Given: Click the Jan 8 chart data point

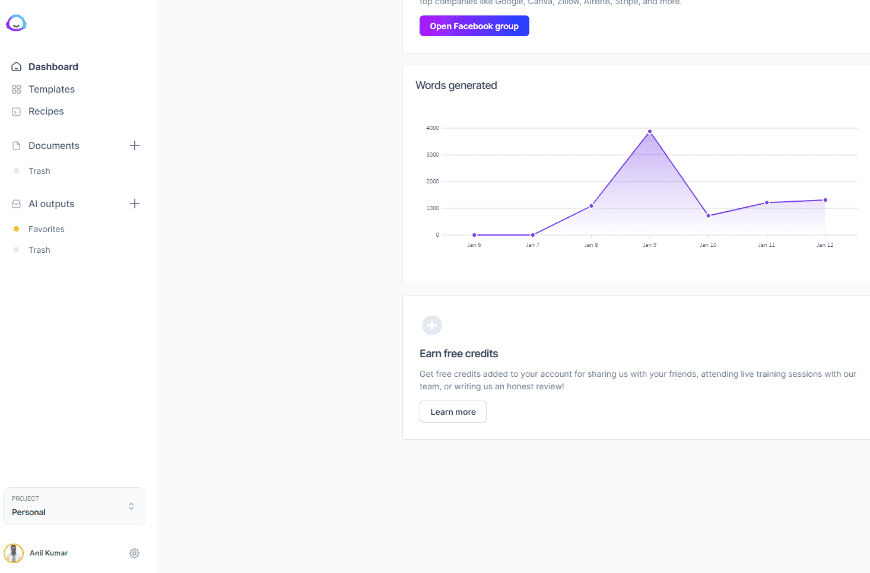Looking at the screenshot, I should (x=591, y=206).
